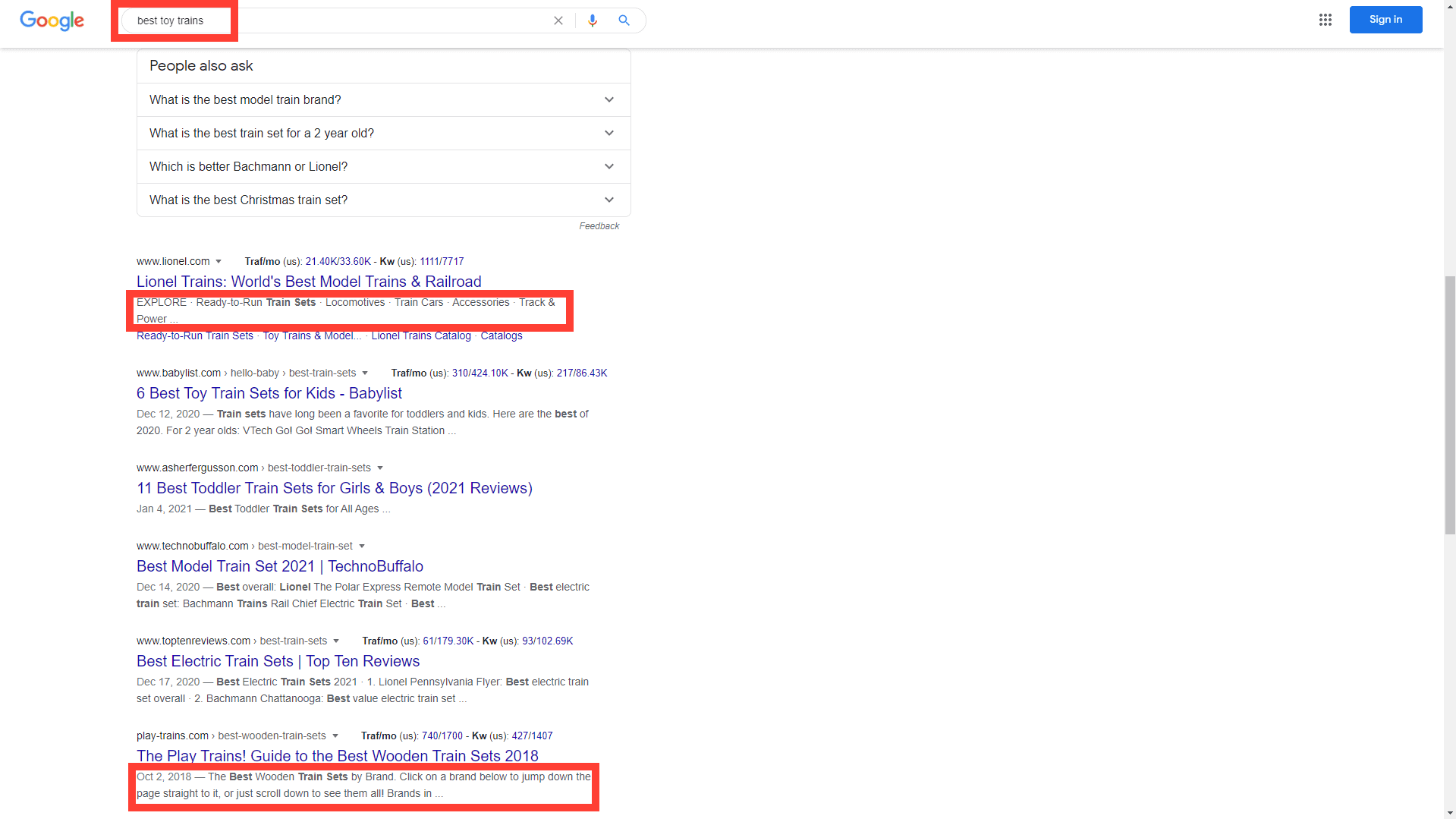Open 6 Best Toy Train Sets for Kids result
The height and width of the screenshot is (819, 1456).
[x=269, y=393]
